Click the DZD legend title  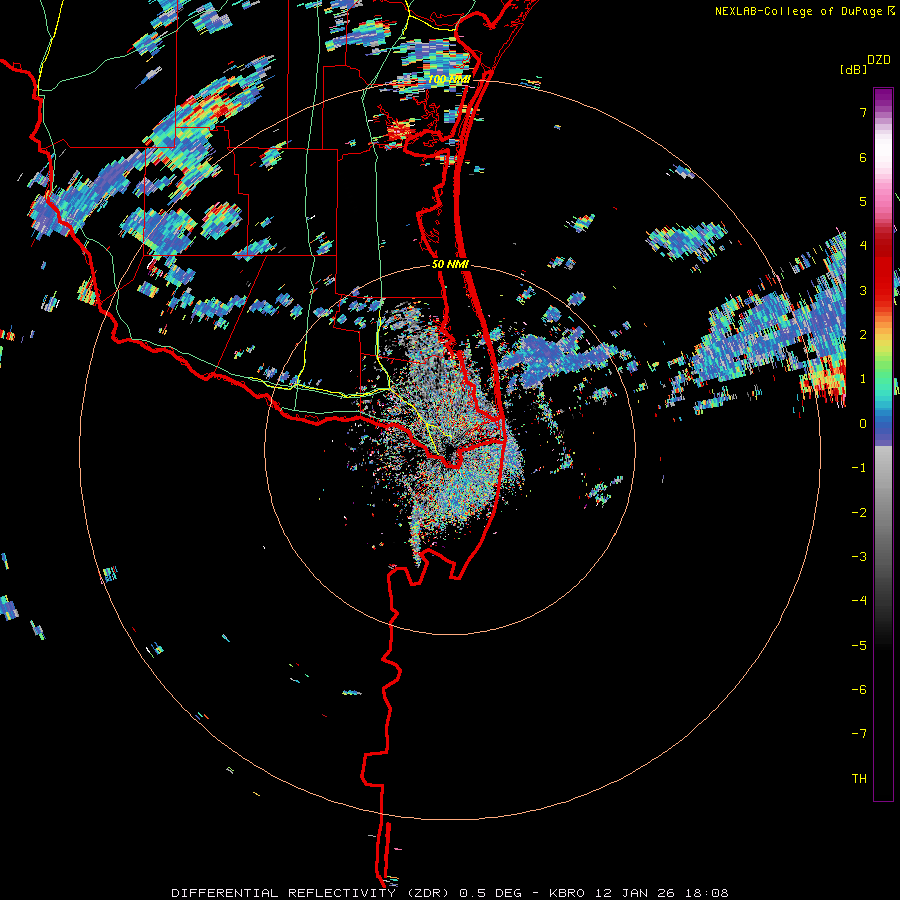tap(879, 60)
